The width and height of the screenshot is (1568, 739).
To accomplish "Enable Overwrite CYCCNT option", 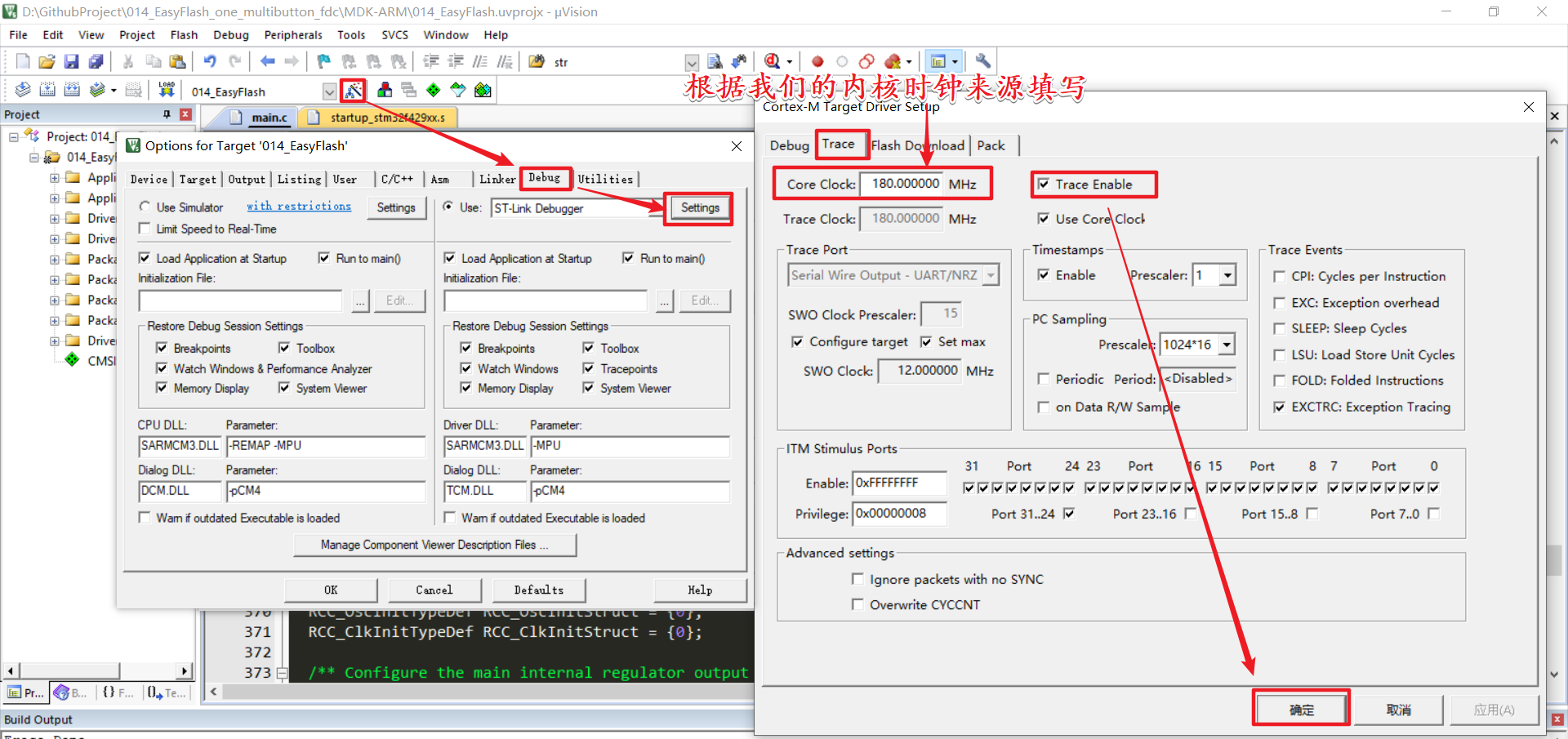I will pos(857,604).
